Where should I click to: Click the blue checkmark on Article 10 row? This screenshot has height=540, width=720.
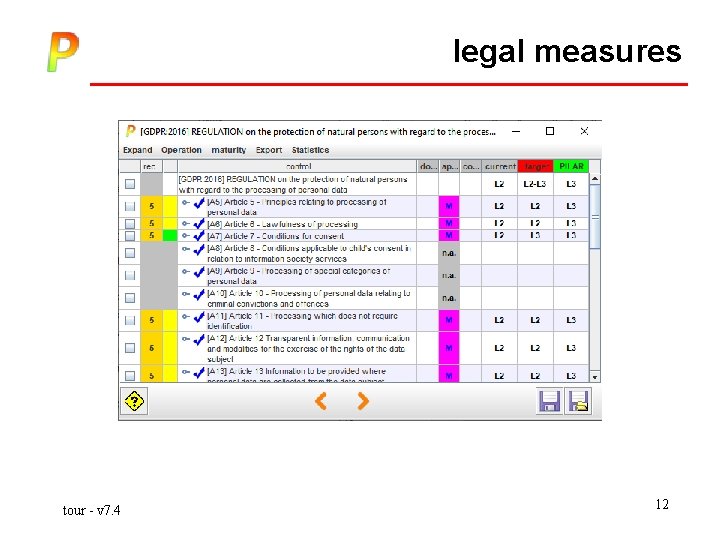199,294
